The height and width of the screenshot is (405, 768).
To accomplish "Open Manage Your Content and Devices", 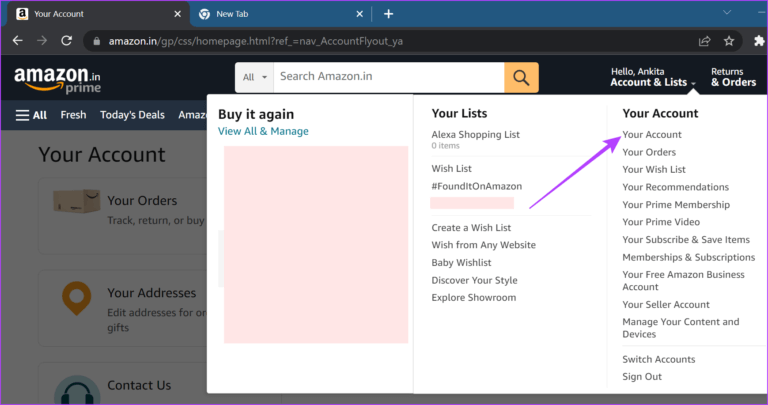I will click(x=680, y=328).
